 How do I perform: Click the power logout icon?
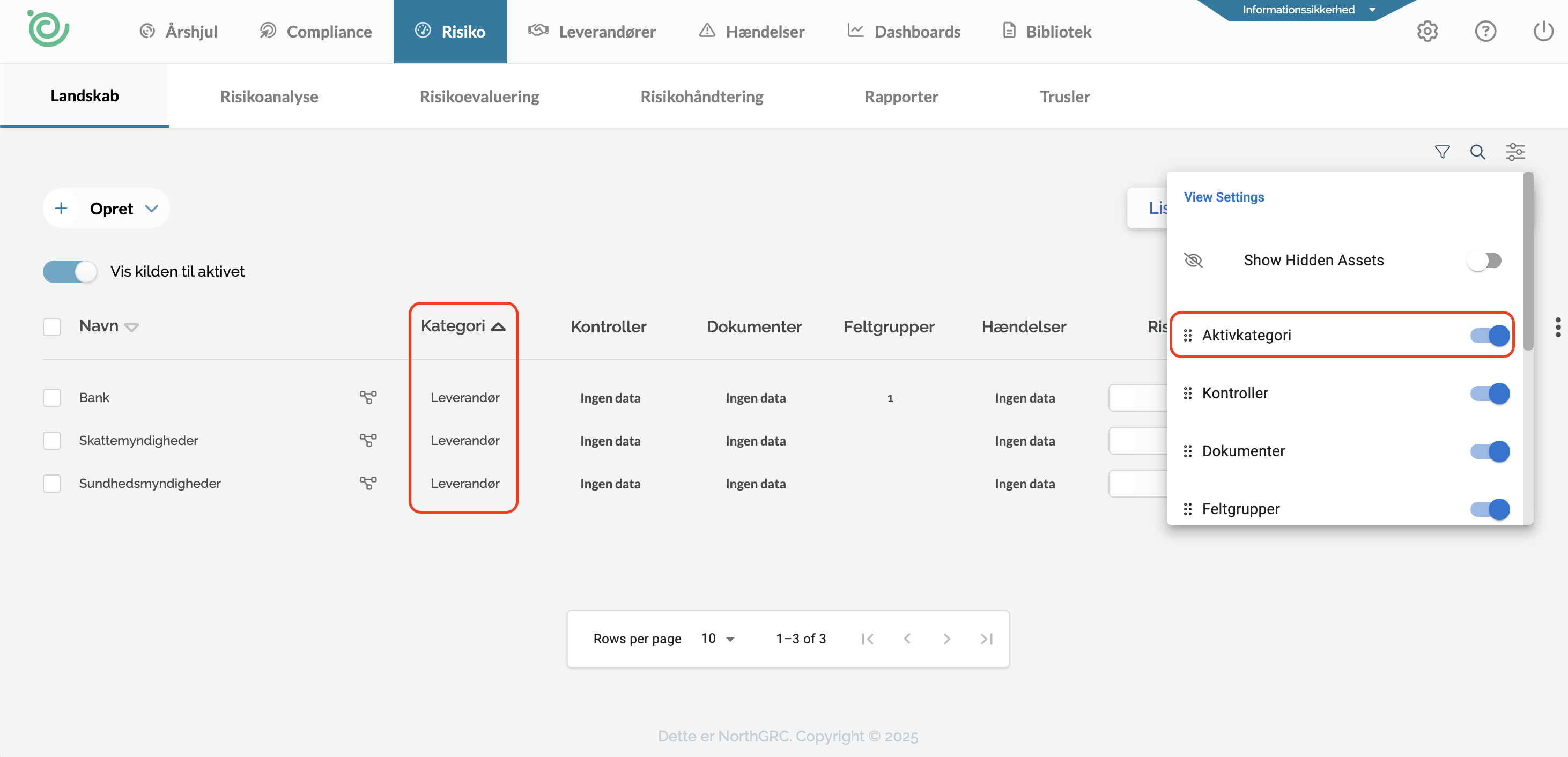coord(1543,31)
